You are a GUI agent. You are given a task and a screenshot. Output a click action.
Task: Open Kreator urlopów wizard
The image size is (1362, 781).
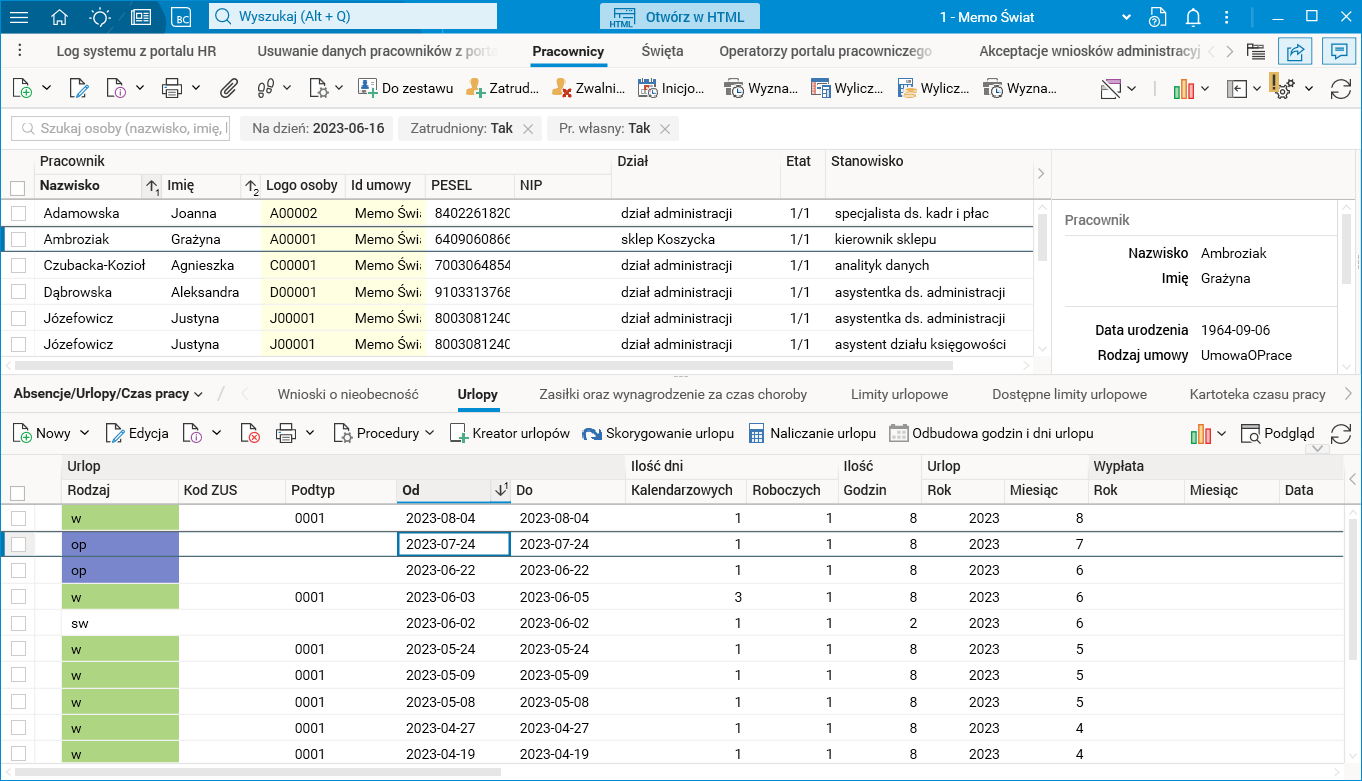tap(509, 433)
